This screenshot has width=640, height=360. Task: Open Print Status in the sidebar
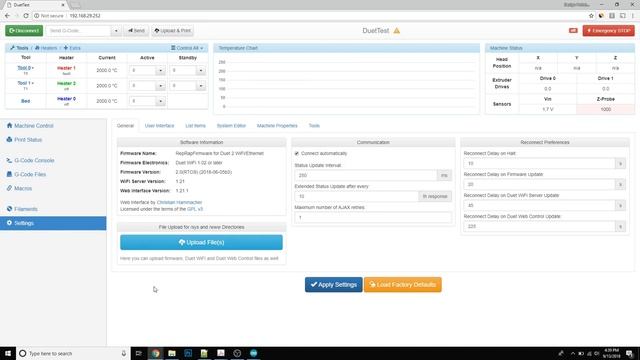point(53,140)
